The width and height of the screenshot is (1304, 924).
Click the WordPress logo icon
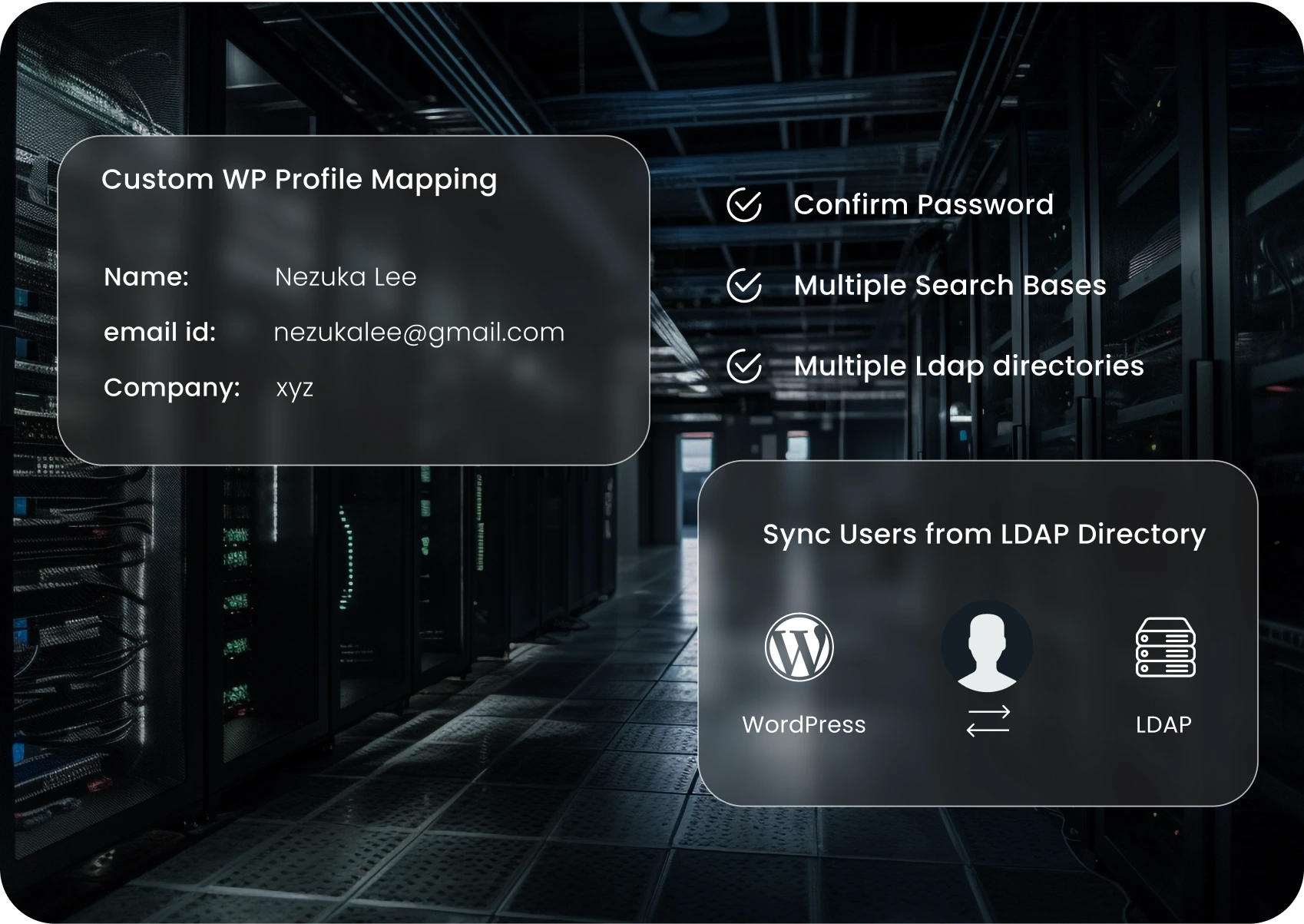[799, 647]
